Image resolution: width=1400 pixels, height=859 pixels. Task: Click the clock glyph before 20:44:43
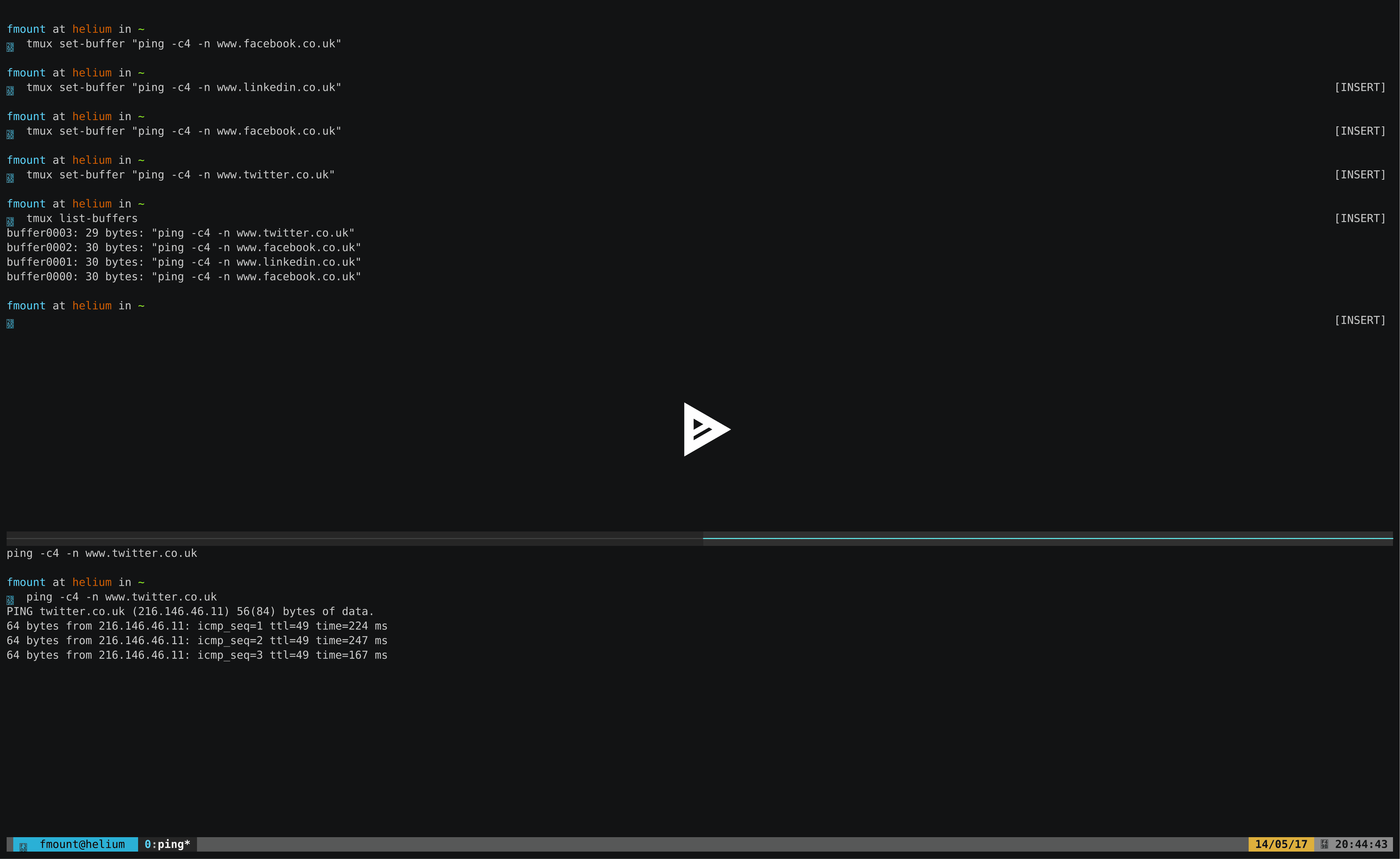point(1324,844)
